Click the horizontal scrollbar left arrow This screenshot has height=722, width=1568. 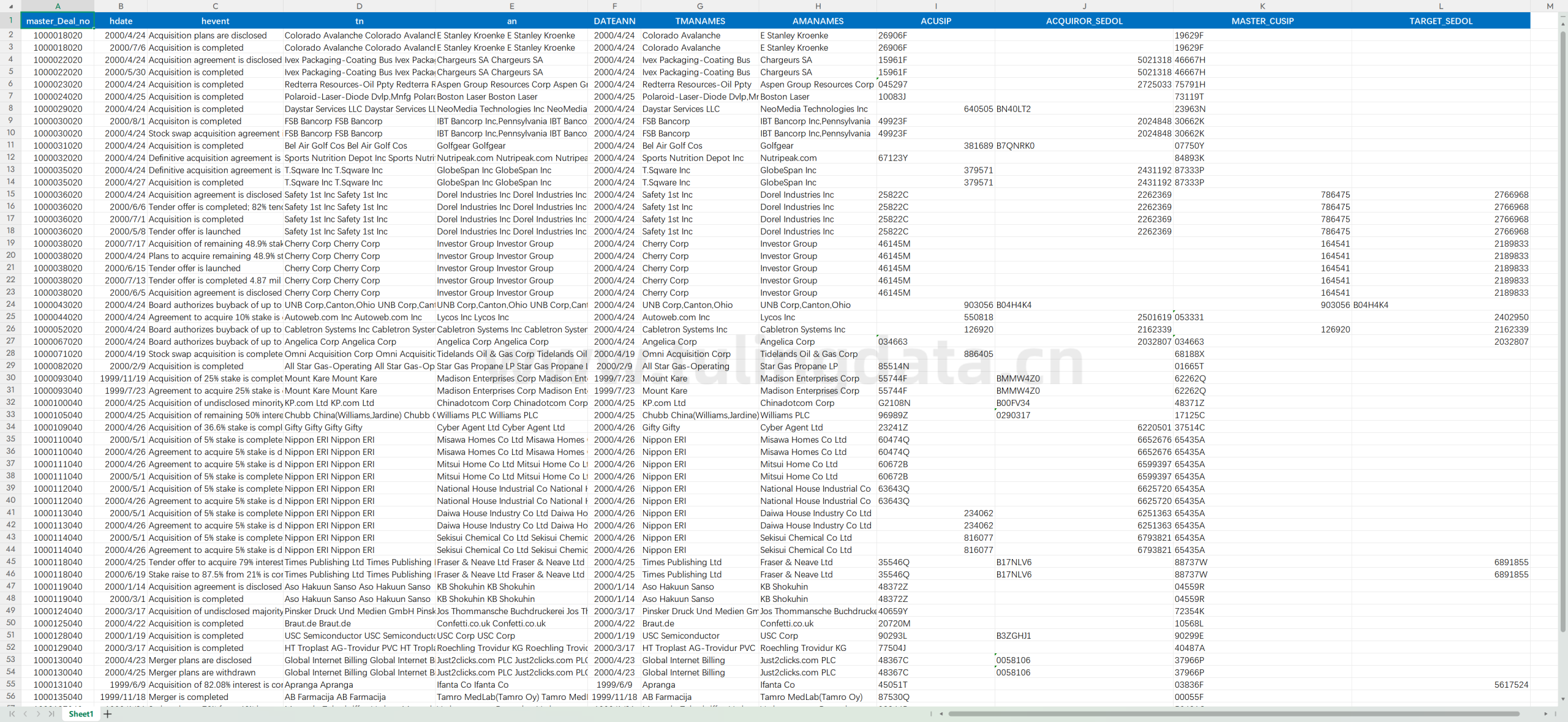point(941,714)
